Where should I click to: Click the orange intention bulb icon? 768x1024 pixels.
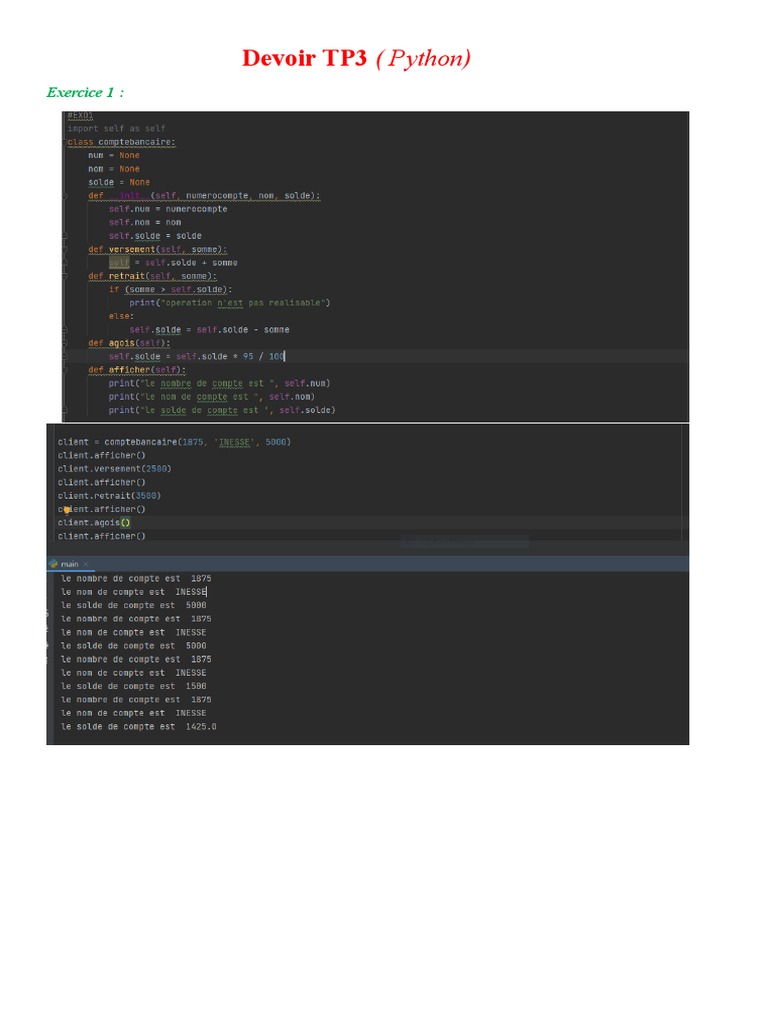tap(65, 509)
